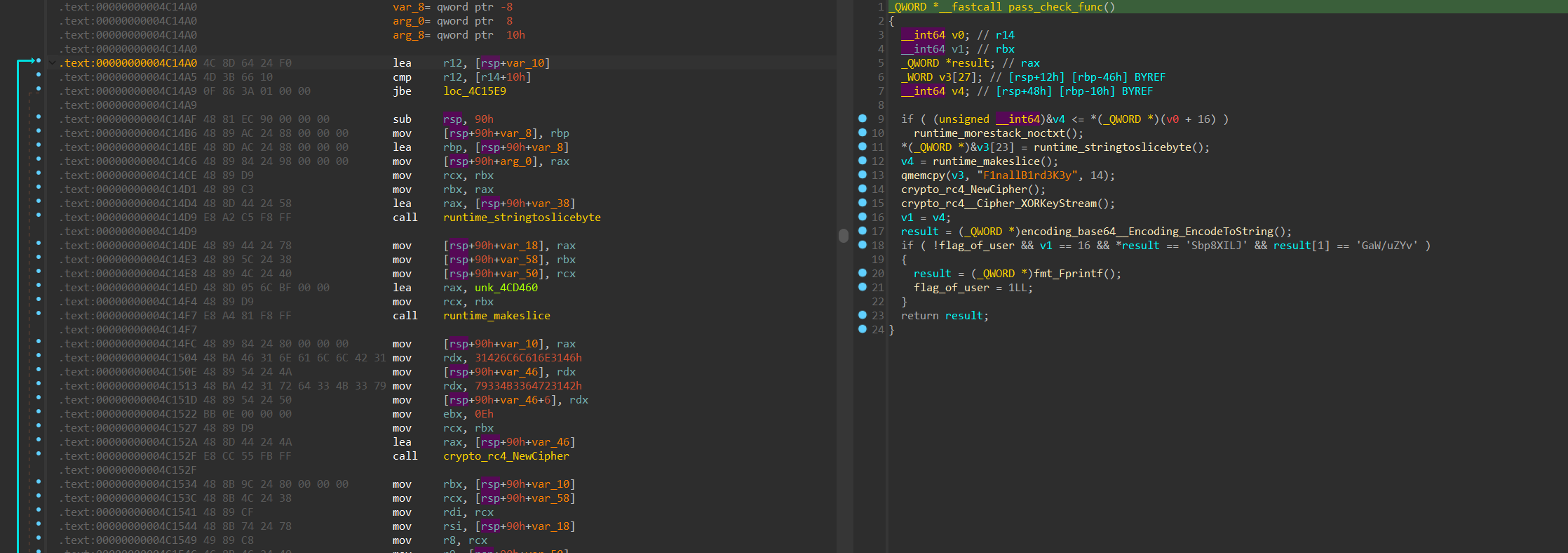Toggle breakpoint dot on pseudocode line 11
Image resolution: width=1568 pixels, height=553 pixels.
coord(863,147)
